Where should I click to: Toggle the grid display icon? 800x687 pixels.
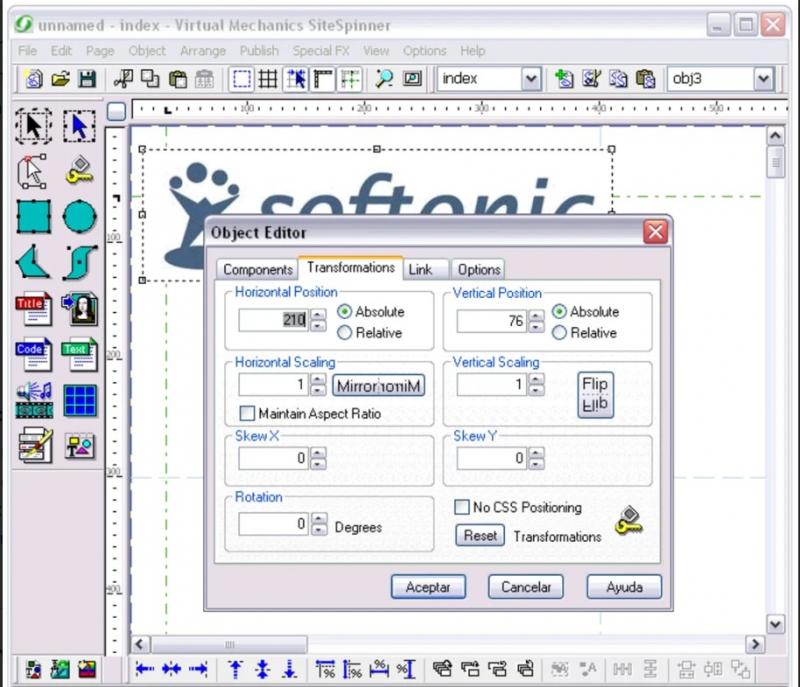click(x=268, y=80)
